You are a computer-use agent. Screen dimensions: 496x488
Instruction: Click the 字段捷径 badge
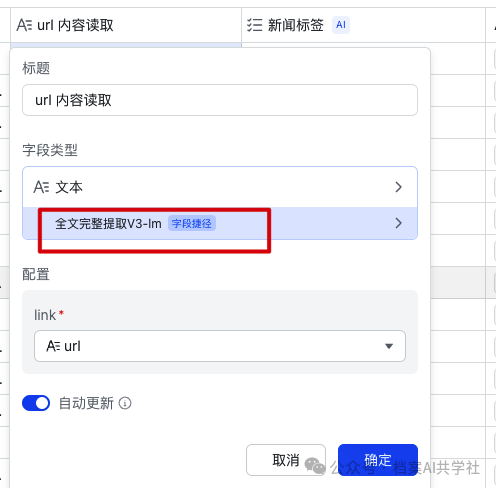pos(192,223)
